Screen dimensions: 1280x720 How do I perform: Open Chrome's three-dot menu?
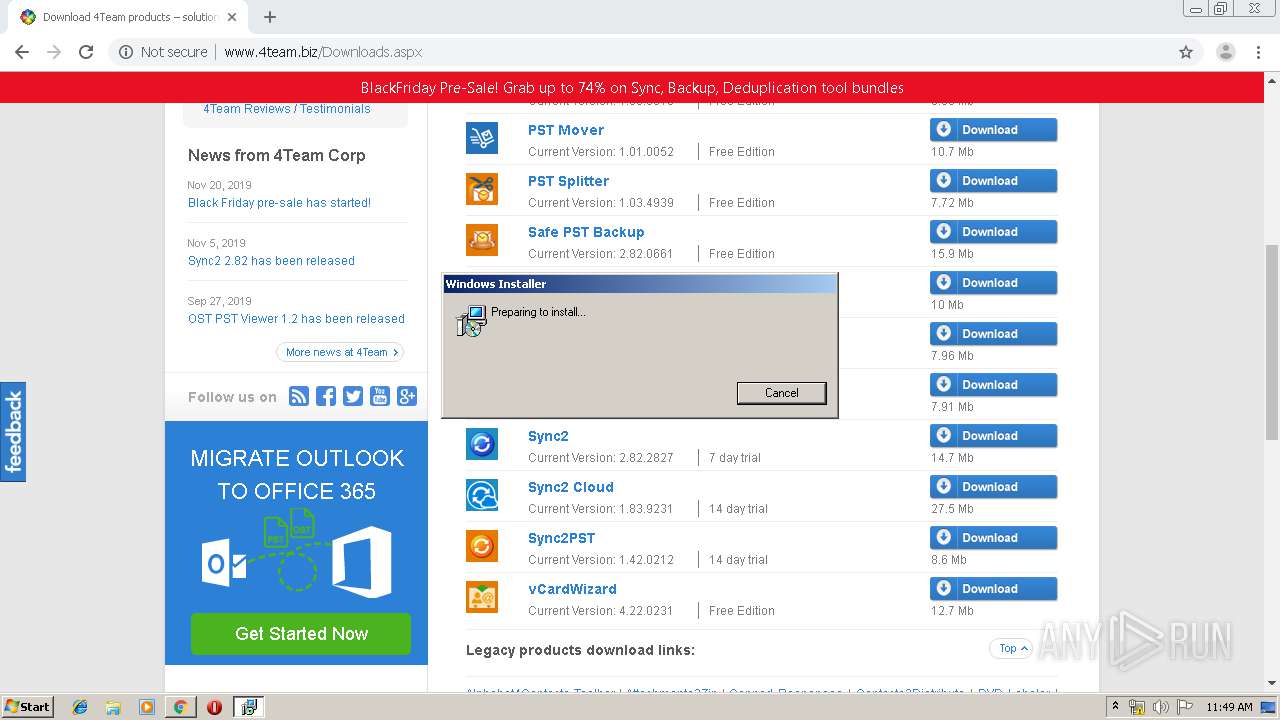pyautogui.click(x=1260, y=52)
